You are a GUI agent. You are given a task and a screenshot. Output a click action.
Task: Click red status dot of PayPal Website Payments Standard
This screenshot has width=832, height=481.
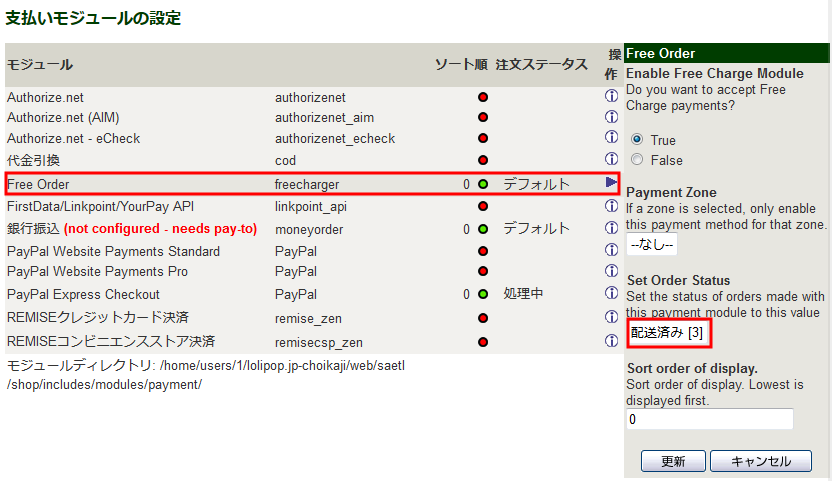pos(483,251)
